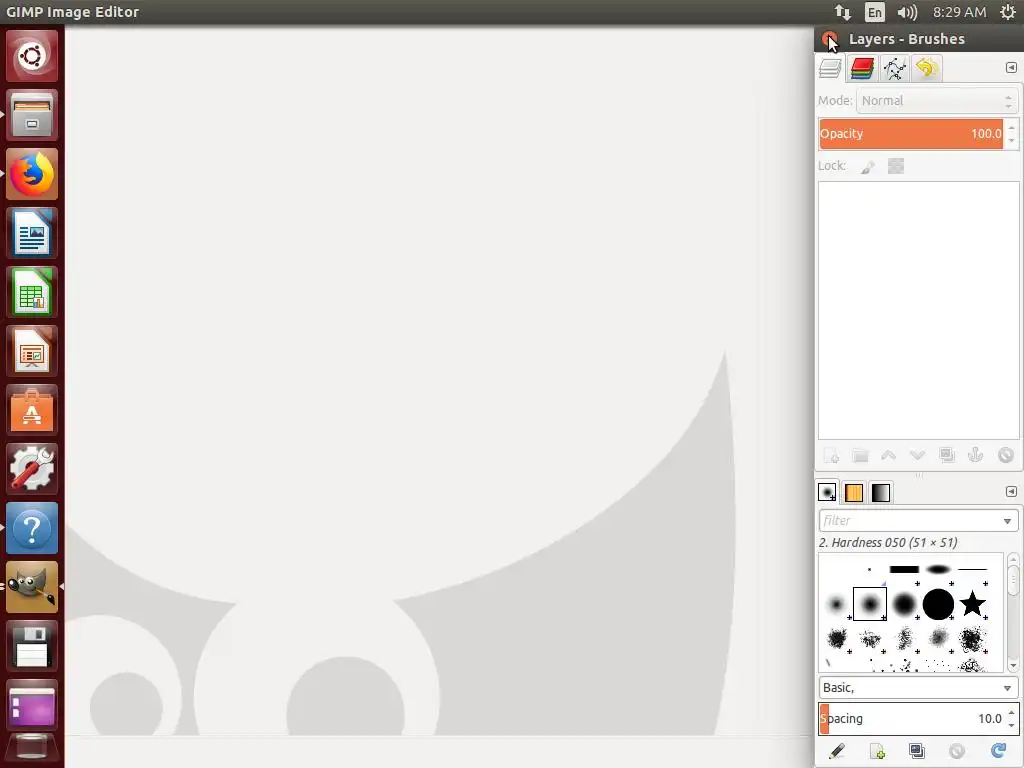
Task: Click the Refresh brushes icon
Action: (999, 752)
